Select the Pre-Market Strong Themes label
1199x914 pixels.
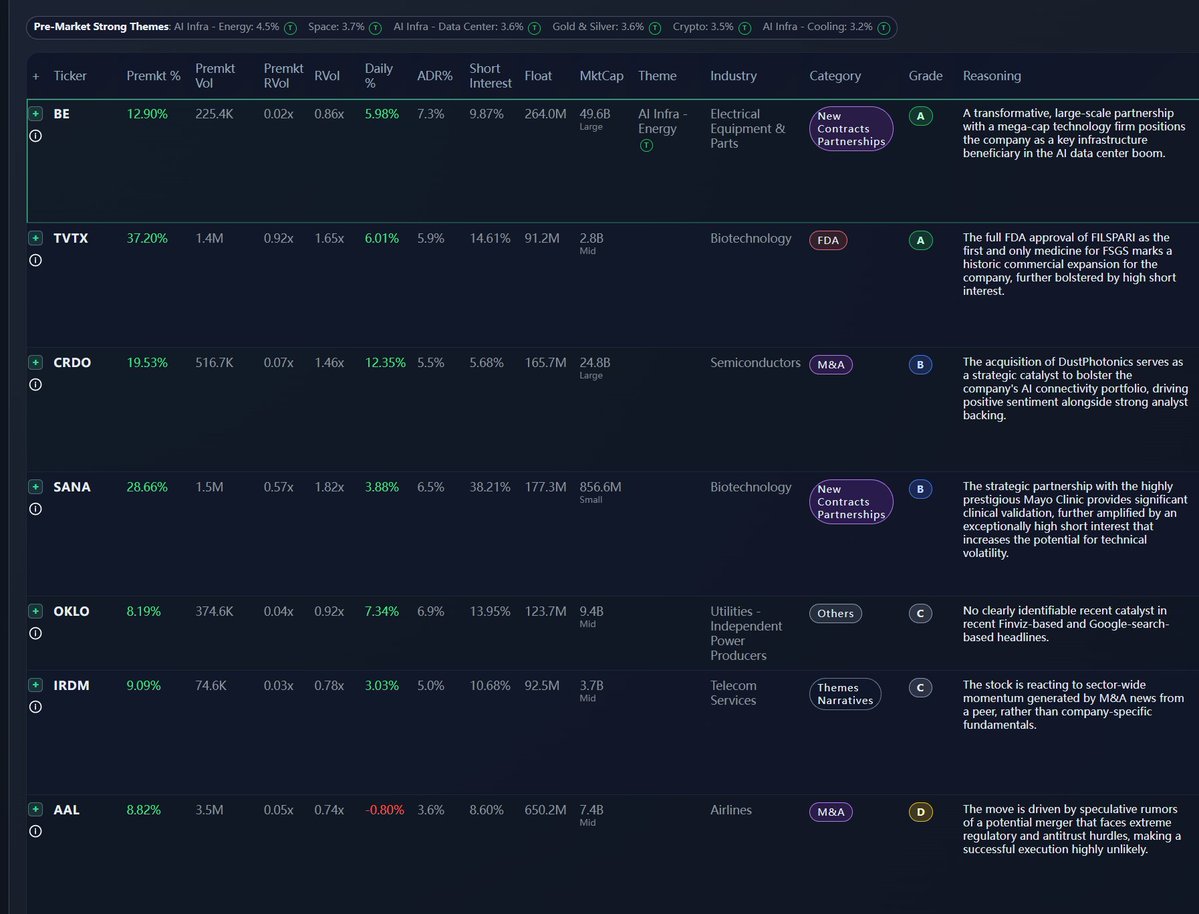[x=101, y=27]
